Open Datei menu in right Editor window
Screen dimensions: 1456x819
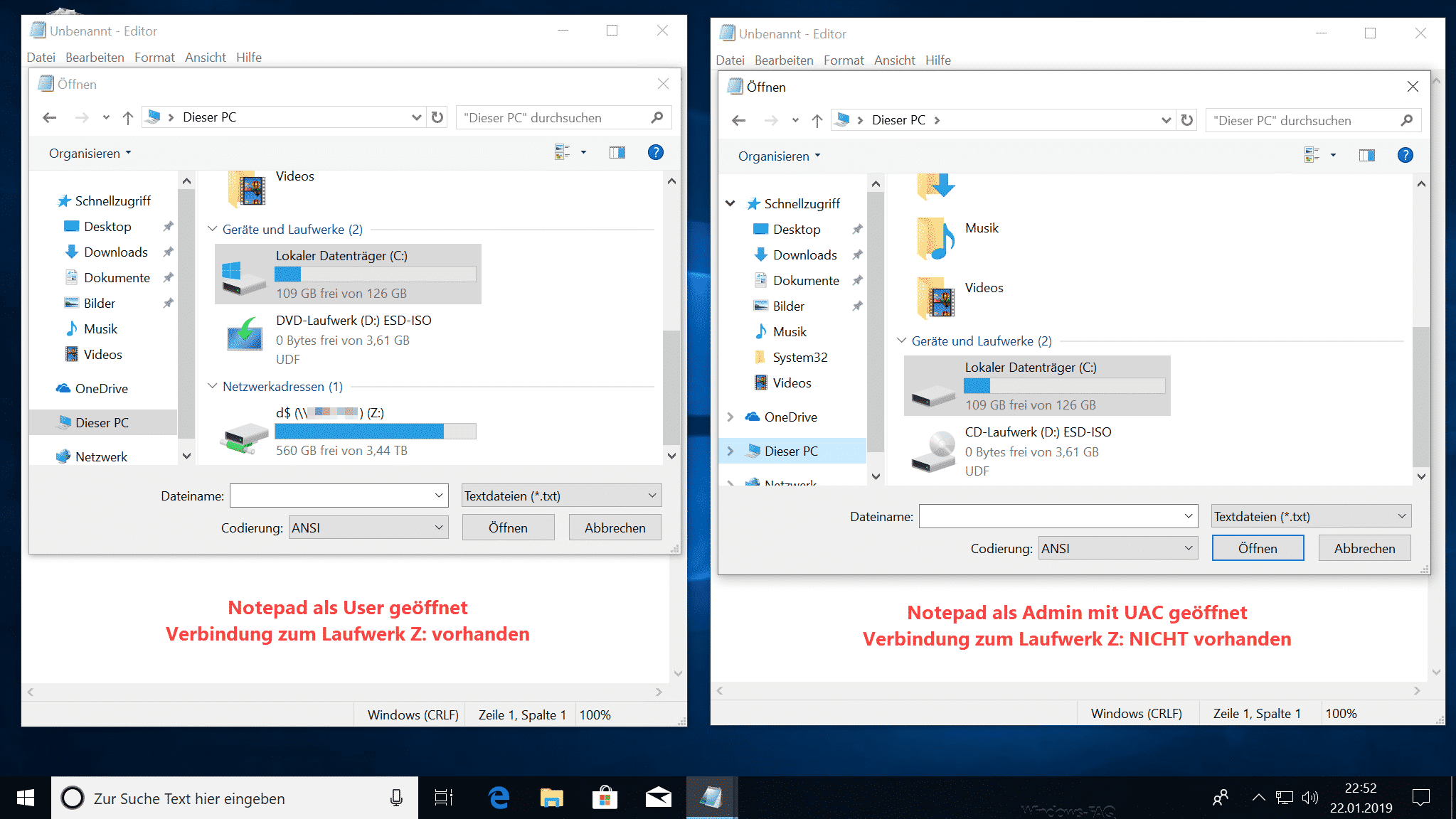tap(730, 60)
